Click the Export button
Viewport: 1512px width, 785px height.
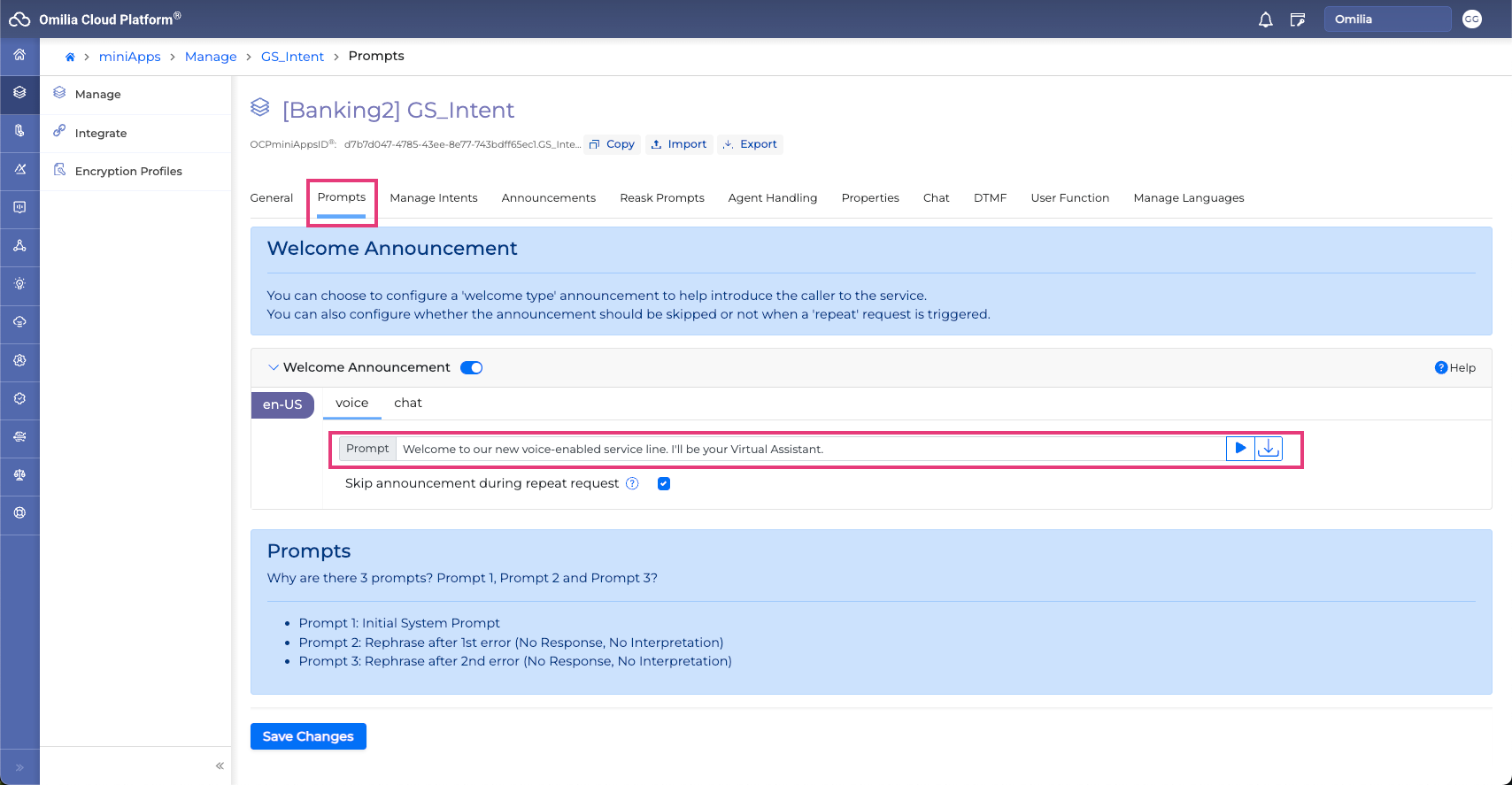(750, 144)
